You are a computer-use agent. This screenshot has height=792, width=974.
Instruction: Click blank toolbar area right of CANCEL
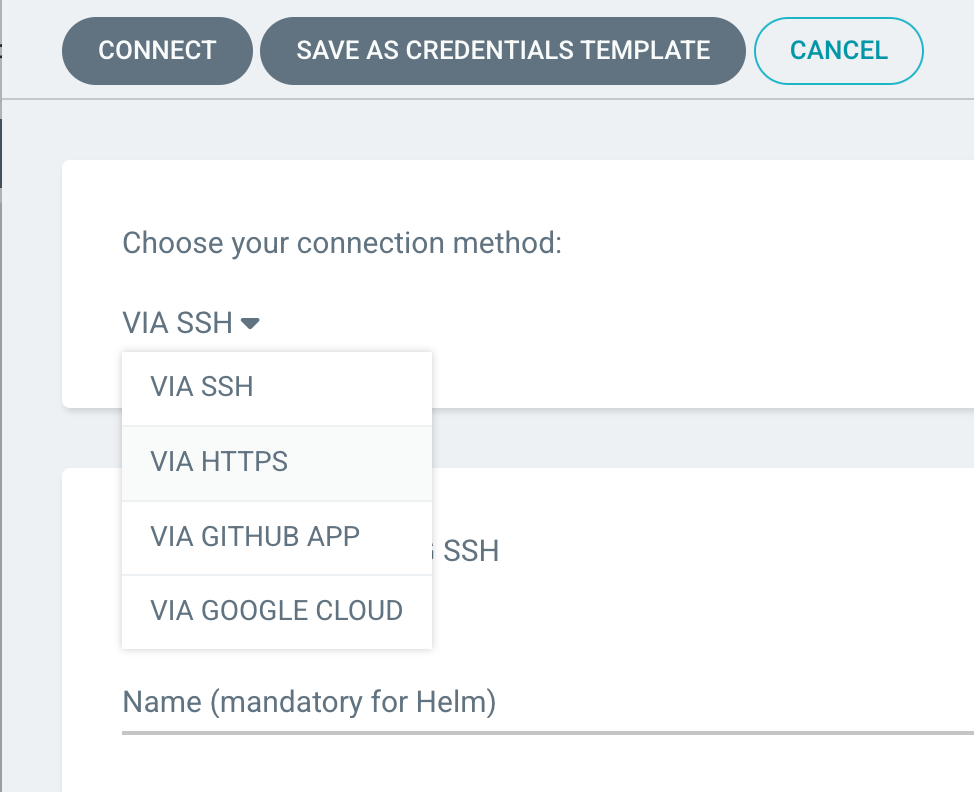(950, 50)
